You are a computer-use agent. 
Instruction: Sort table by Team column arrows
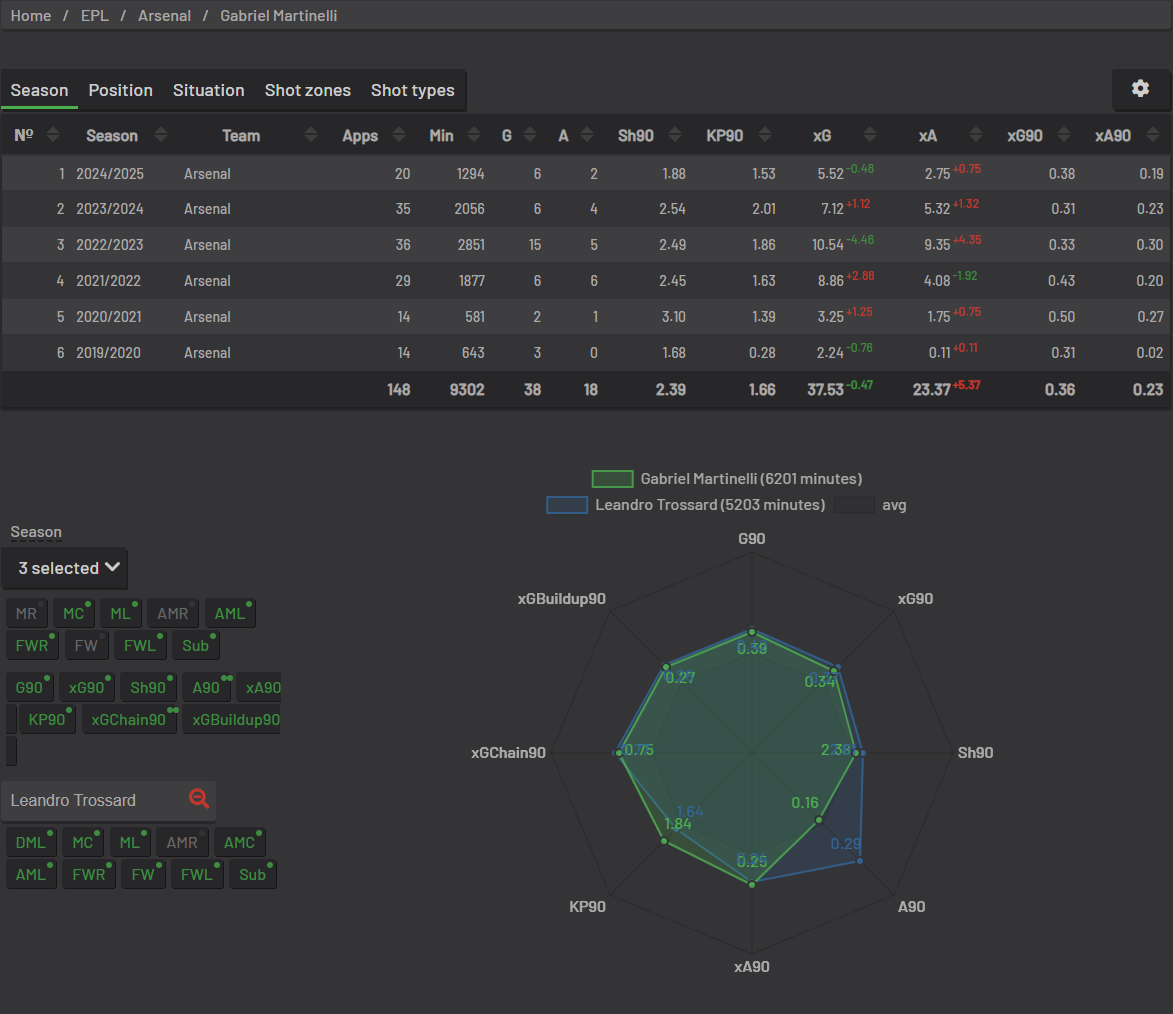click(311, 135)
